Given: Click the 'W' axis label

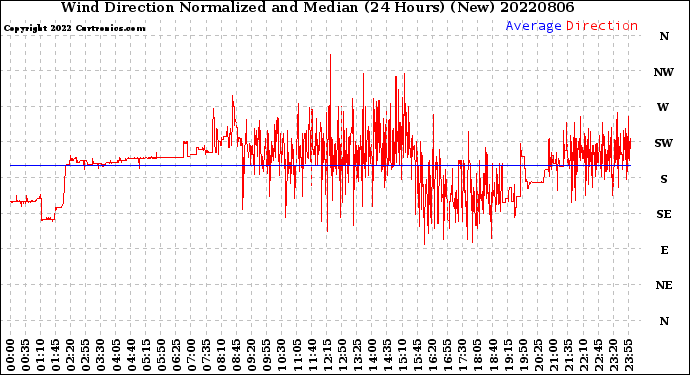Looking at the screenshot, I should (x=663, y=107).
